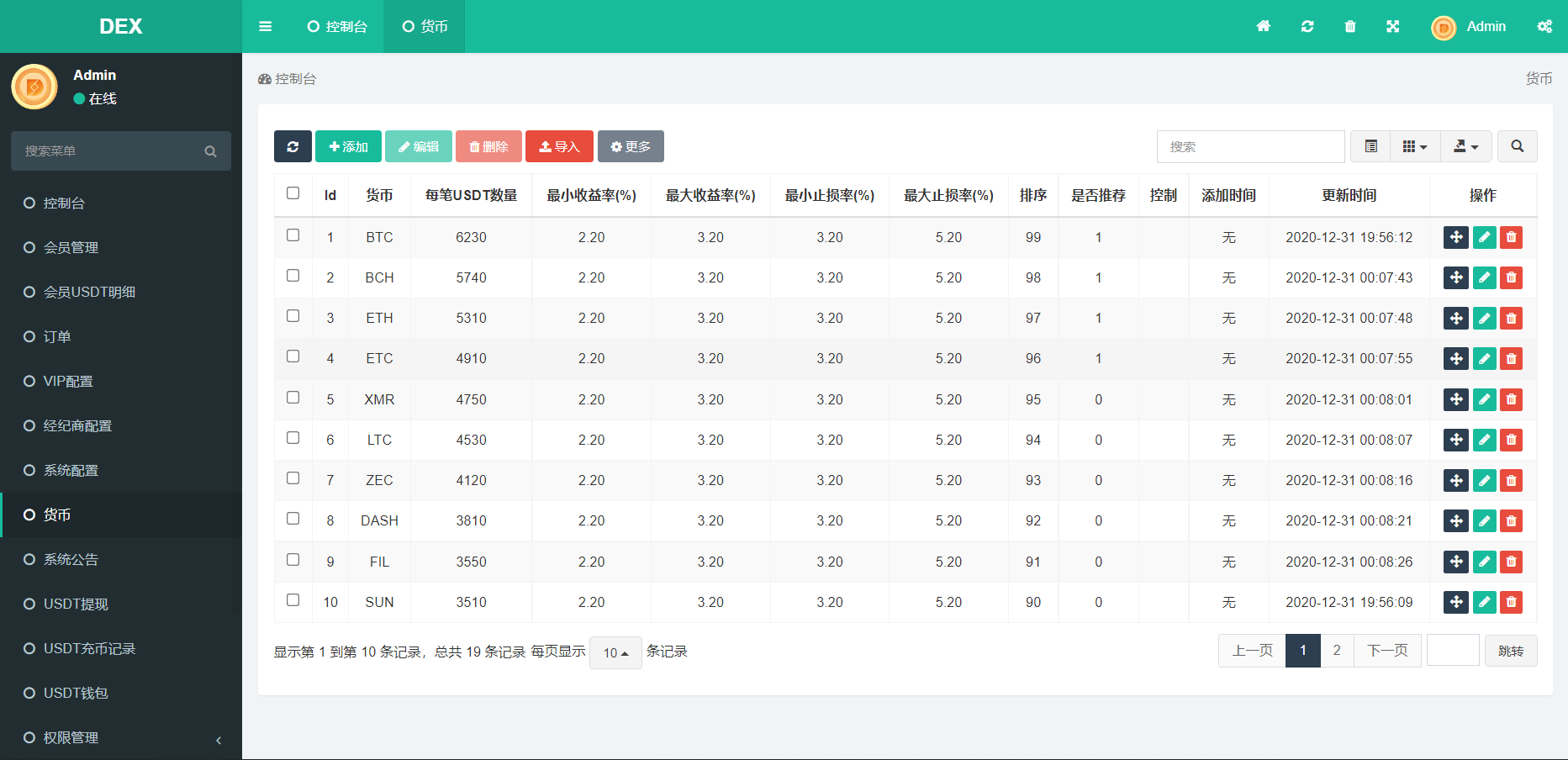Edit the XMR row with the pencil icon

(x=1485, y=399)
